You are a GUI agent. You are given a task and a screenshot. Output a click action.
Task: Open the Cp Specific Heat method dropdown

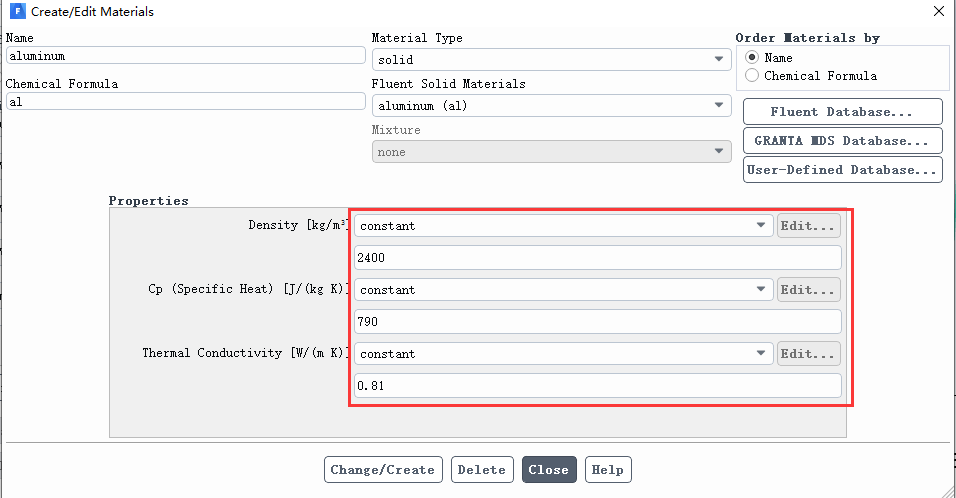[563, 290]
